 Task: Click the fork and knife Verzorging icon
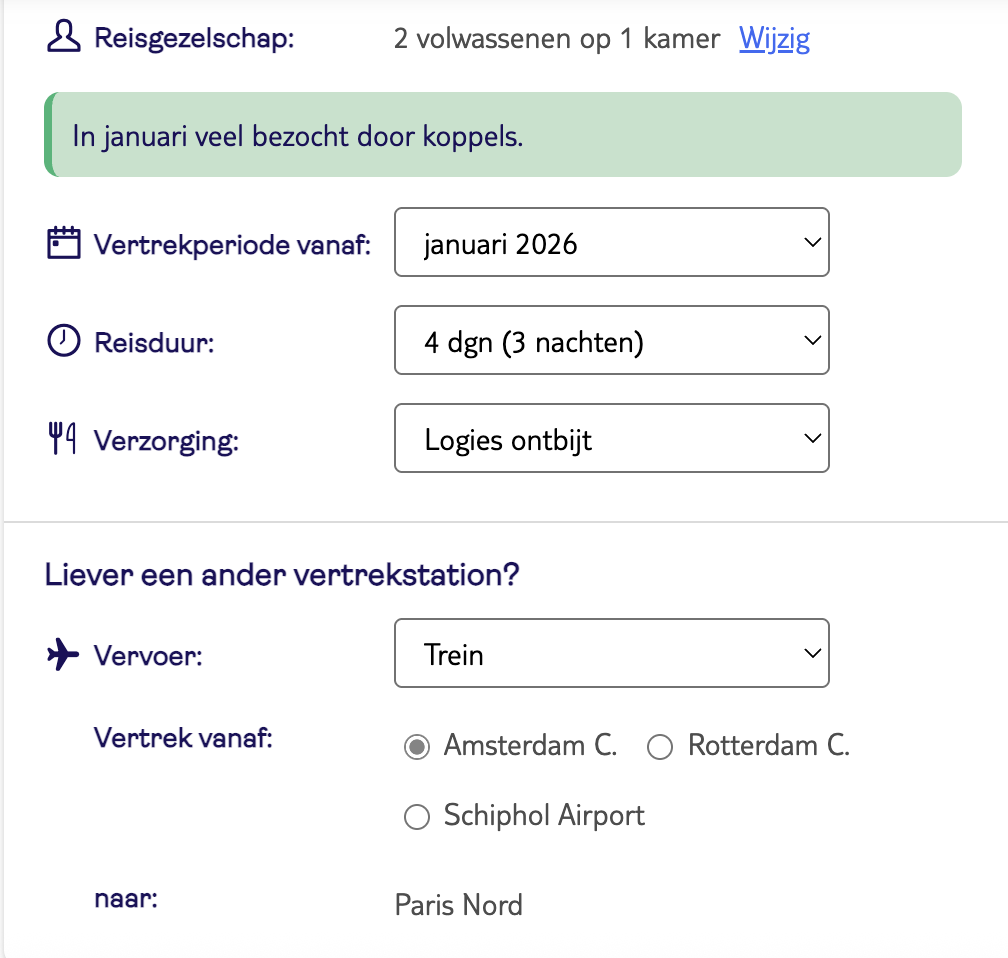point(63,439)
